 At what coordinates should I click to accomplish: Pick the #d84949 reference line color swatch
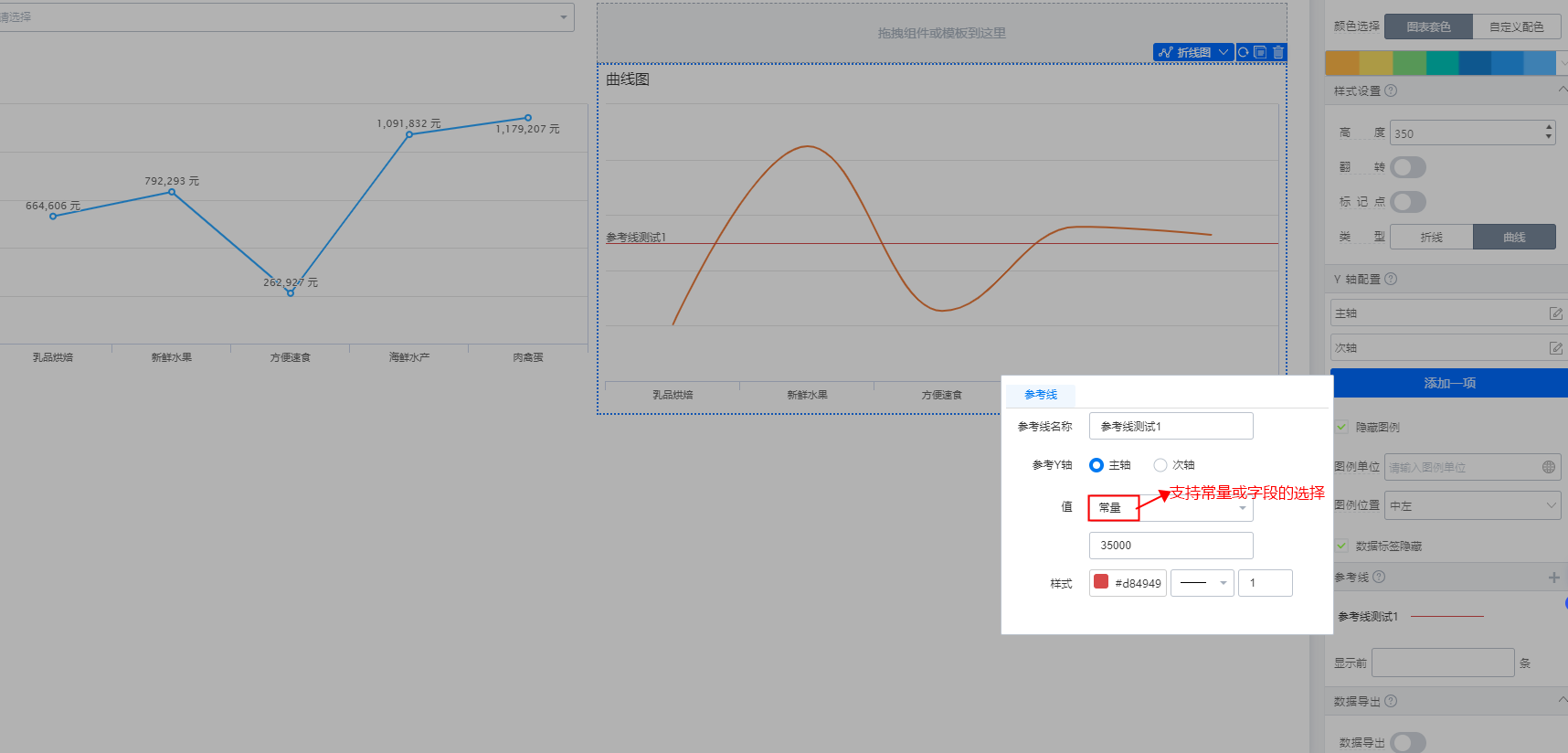[1101, 582]
